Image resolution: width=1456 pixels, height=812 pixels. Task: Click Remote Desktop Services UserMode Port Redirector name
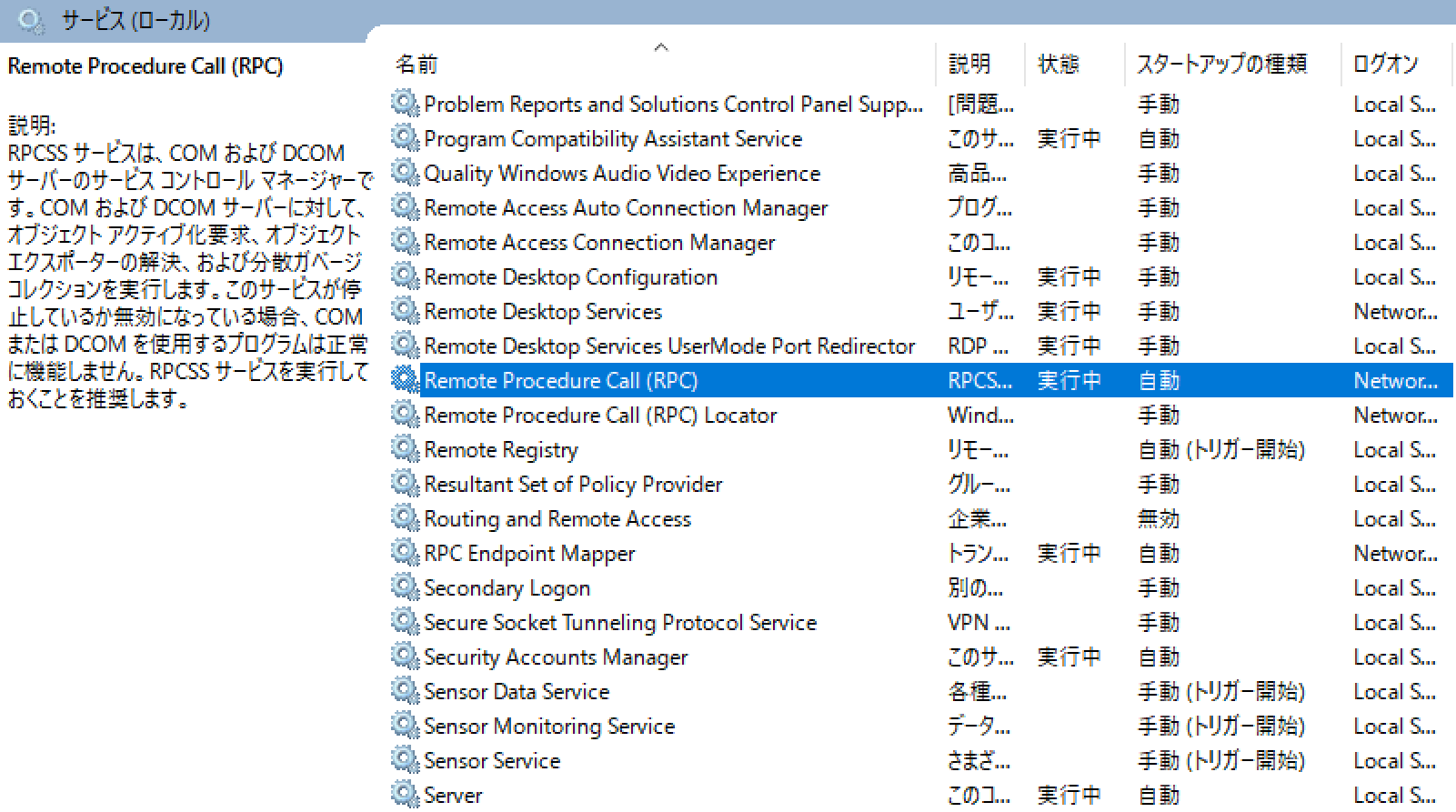coord(669,346)
